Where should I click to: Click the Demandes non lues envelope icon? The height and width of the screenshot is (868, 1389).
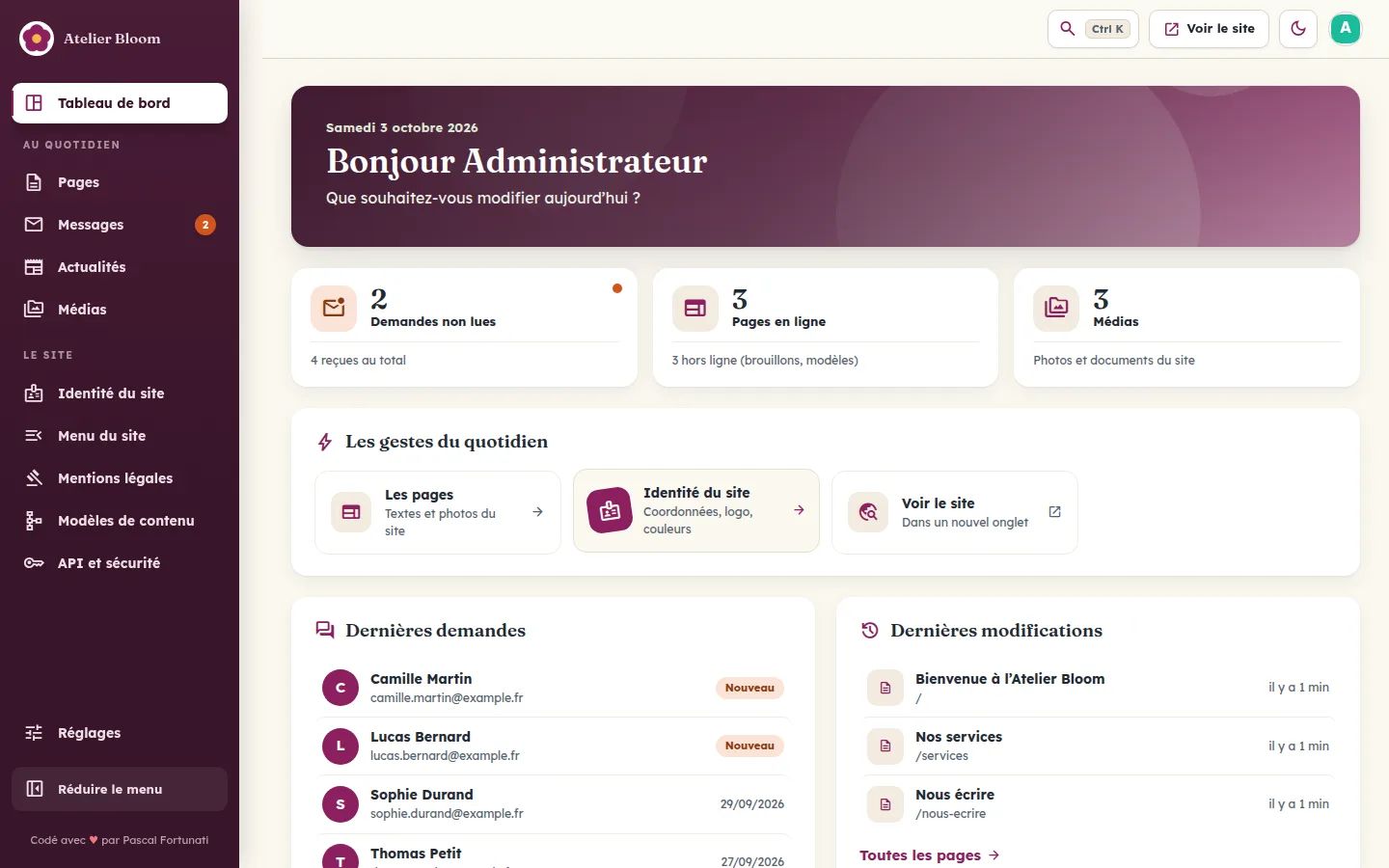(x=334, y=309)
